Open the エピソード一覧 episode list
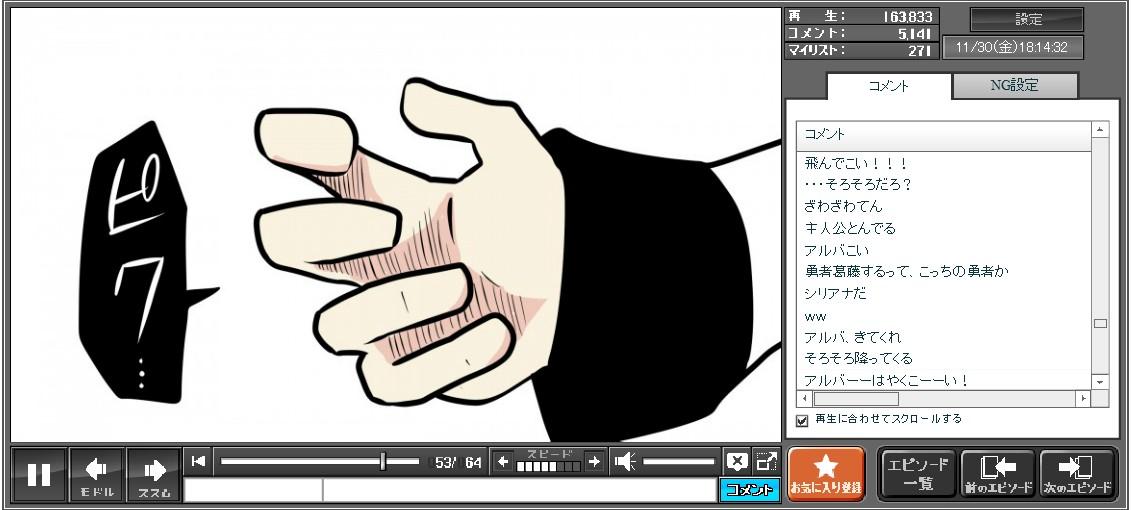 [x=918, y=474]
